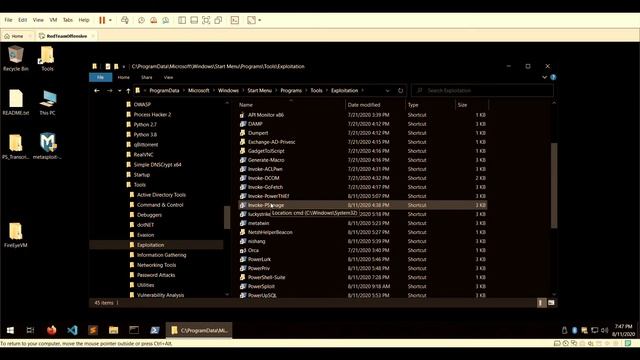Switch to details view layout icon
The width and height of the screenshot is (640, 360).
(x=541, y=302)
